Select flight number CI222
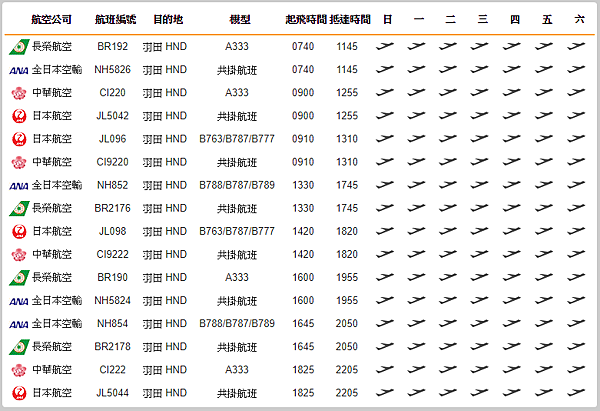The width and height of the screenshot is (600, 411). tap(112, 370)
